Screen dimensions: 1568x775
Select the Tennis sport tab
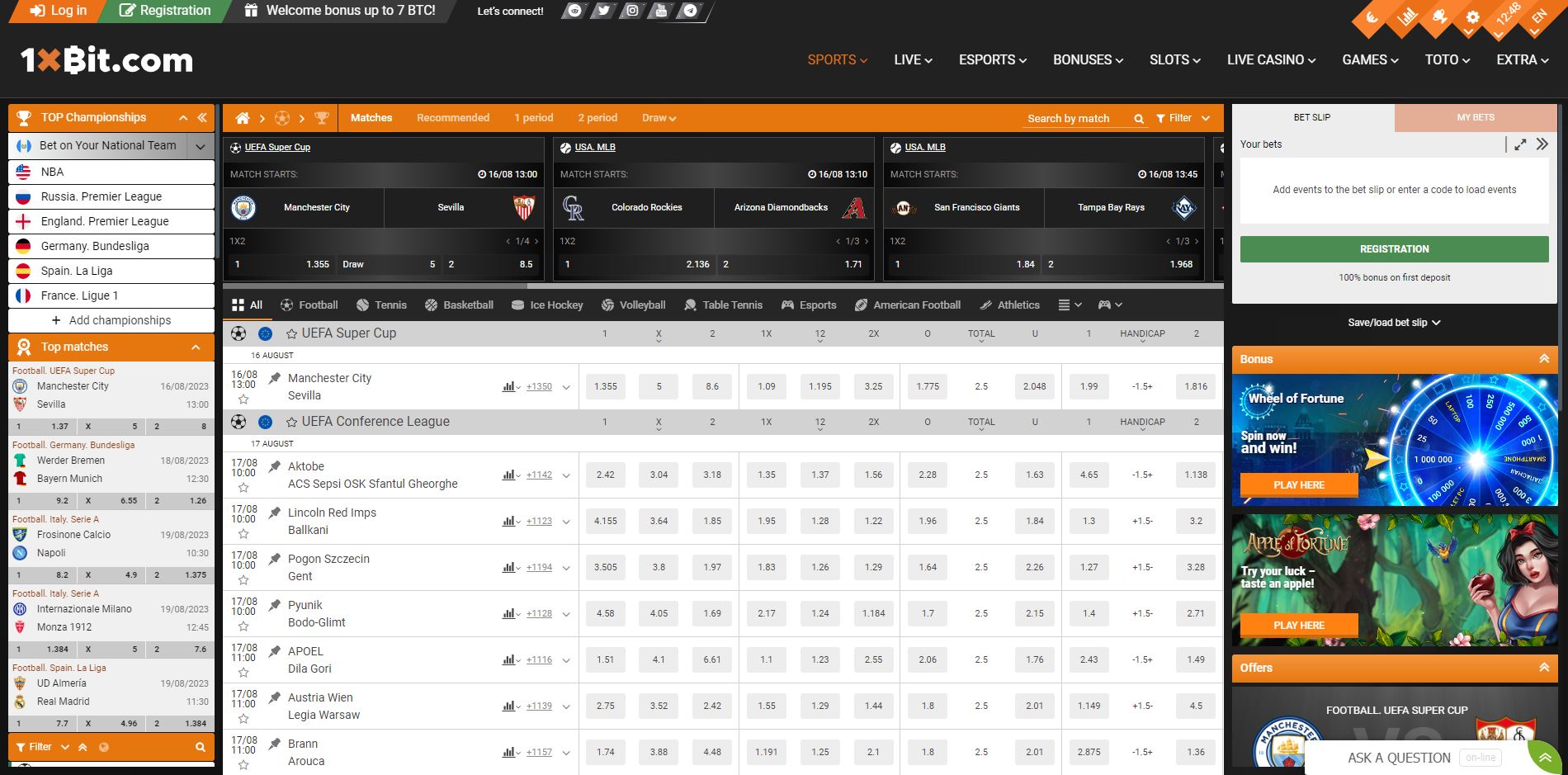point(381,305)
